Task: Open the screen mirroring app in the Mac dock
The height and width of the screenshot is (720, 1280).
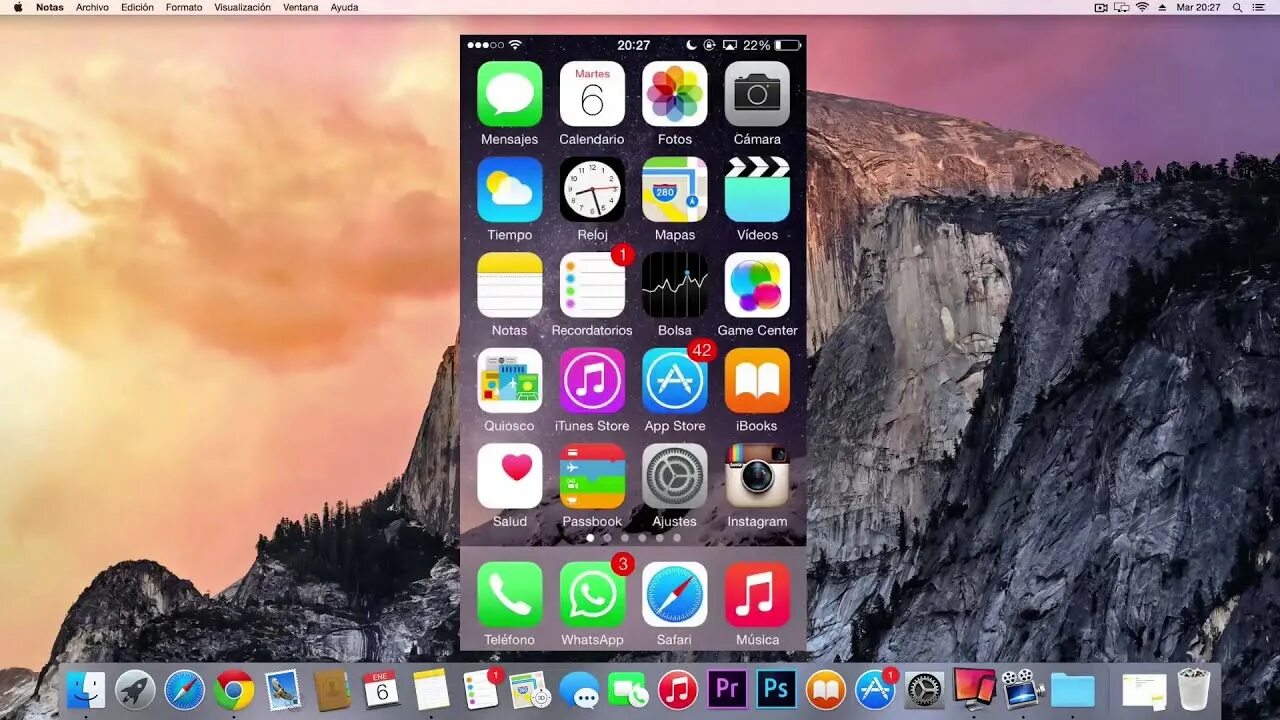Action: pos(974,688)
